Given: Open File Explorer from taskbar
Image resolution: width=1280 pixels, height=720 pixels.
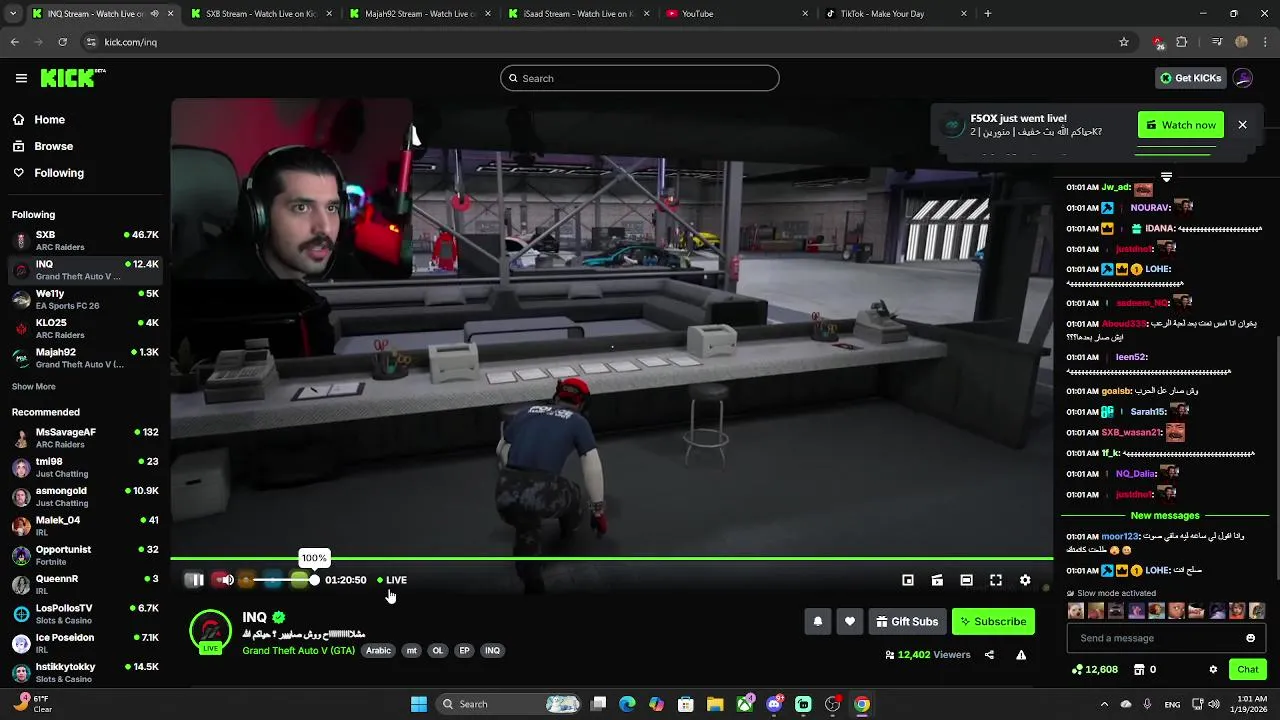Looking at the screenshot, I should click(x=715, y=704).
